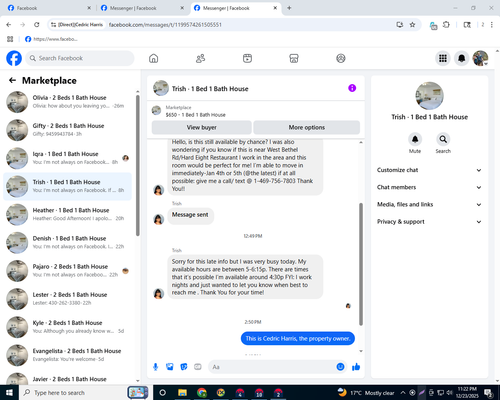Open File Explorer from taskbar
Image resolution: width=500 pixels, height=400 pixels.
182,393
